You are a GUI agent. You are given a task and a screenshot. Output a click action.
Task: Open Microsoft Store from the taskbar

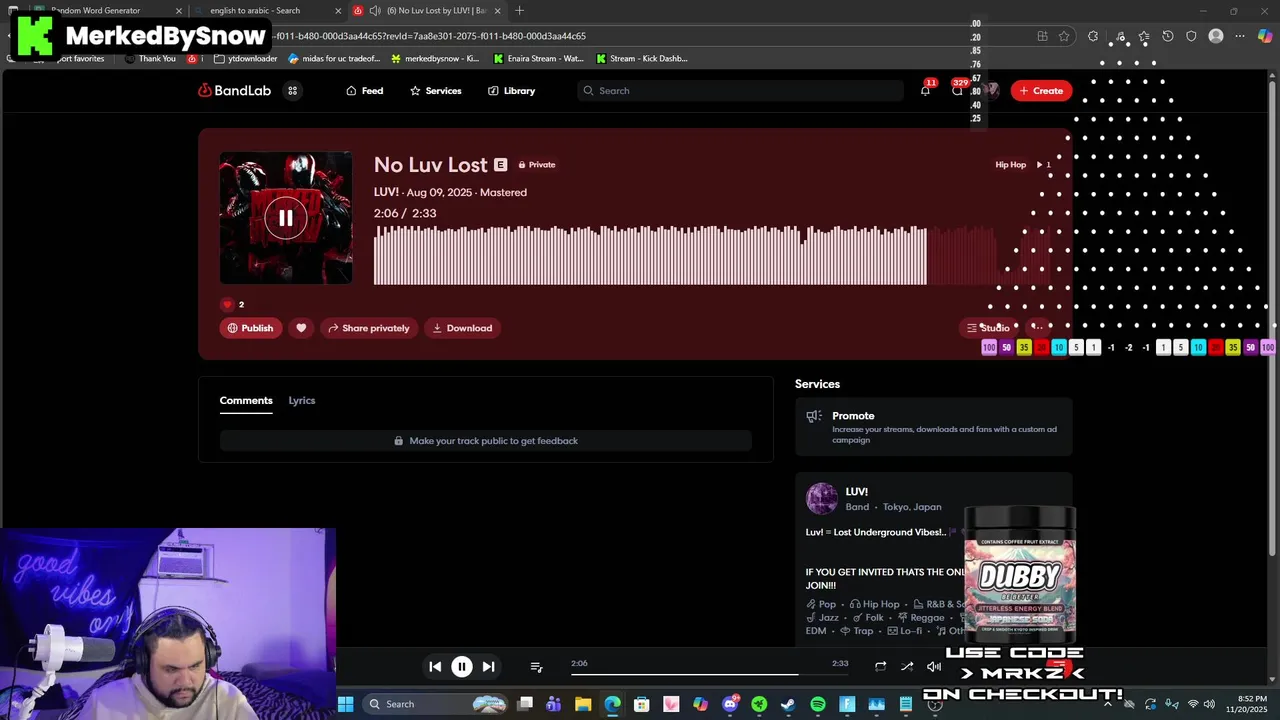(x=642, y=704)
